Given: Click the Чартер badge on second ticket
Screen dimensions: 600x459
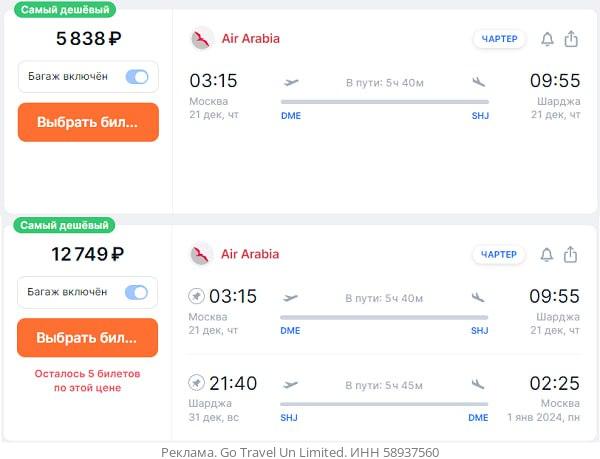Looking at the screenshot, I should 499,255.
